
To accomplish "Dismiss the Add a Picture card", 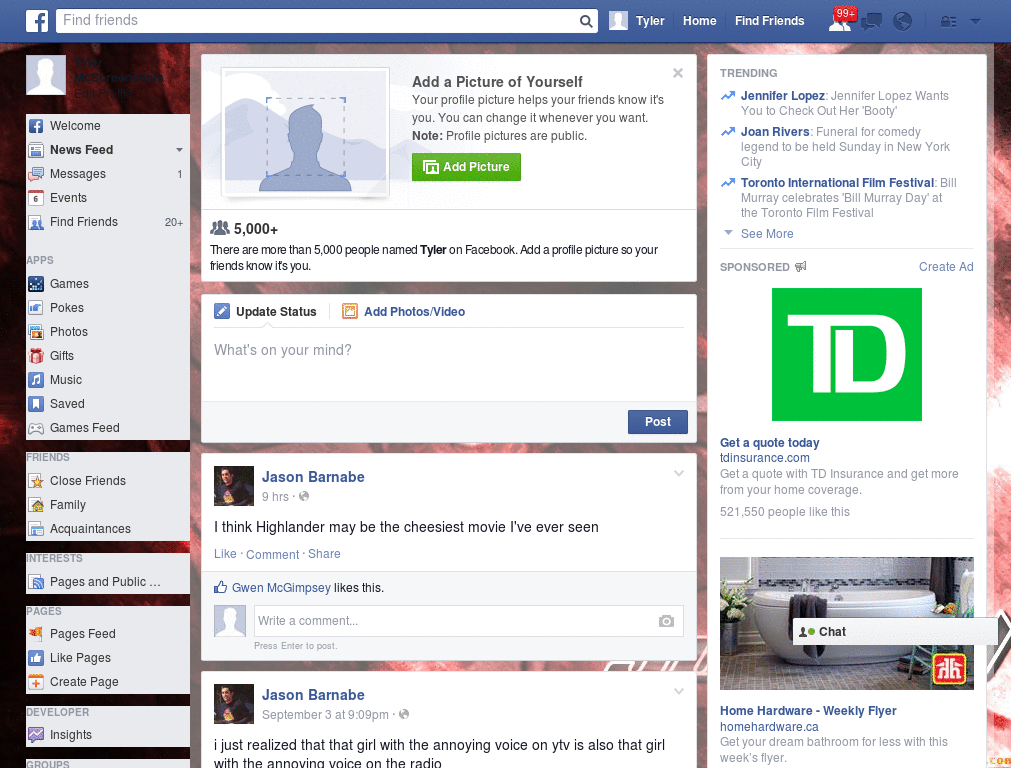I will pyautogui.click(x=678, y=73).
